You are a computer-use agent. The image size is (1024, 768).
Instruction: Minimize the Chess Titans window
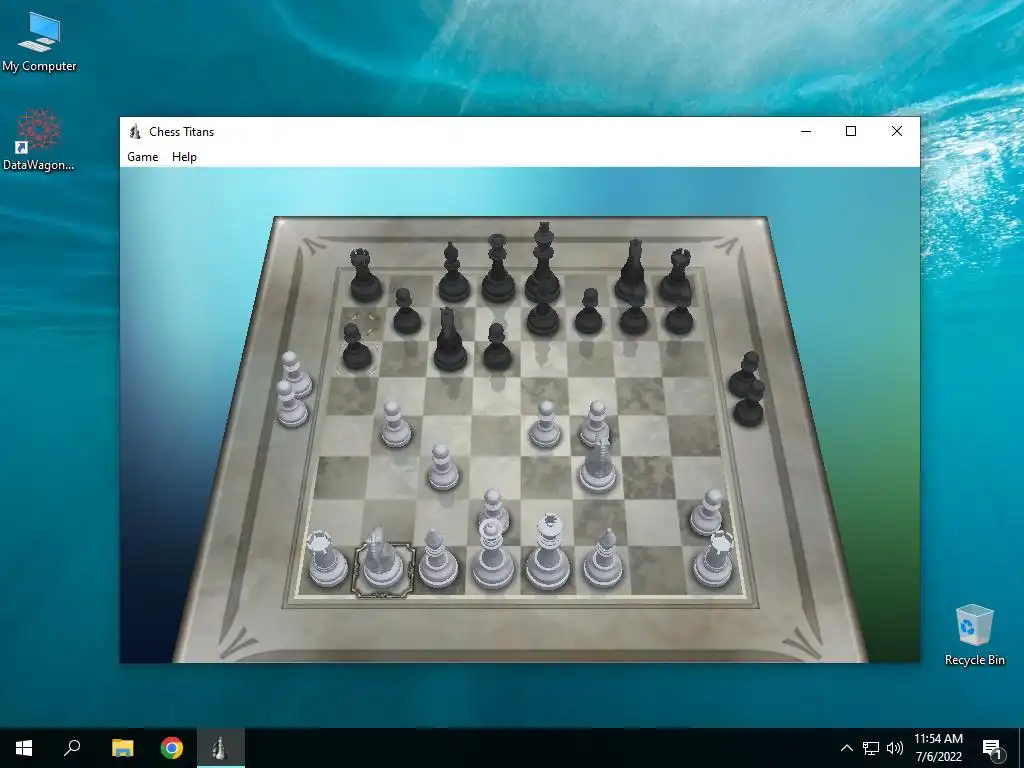click(806, 131)
